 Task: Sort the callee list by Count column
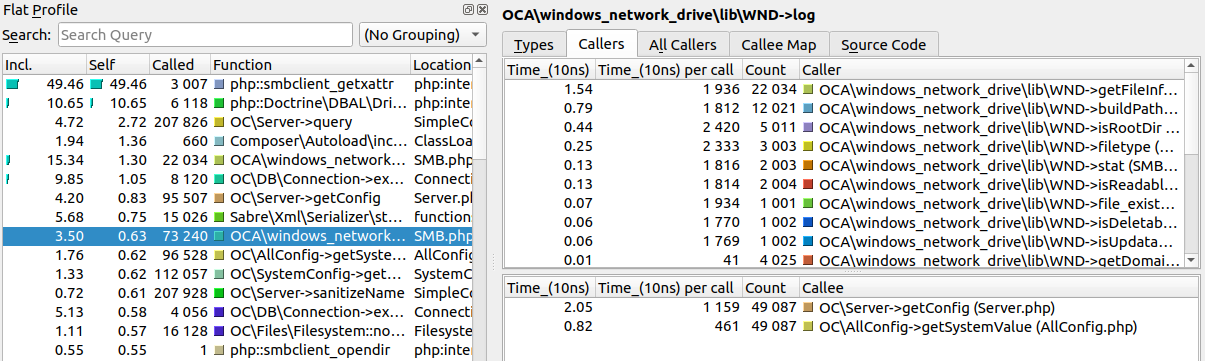770,288
